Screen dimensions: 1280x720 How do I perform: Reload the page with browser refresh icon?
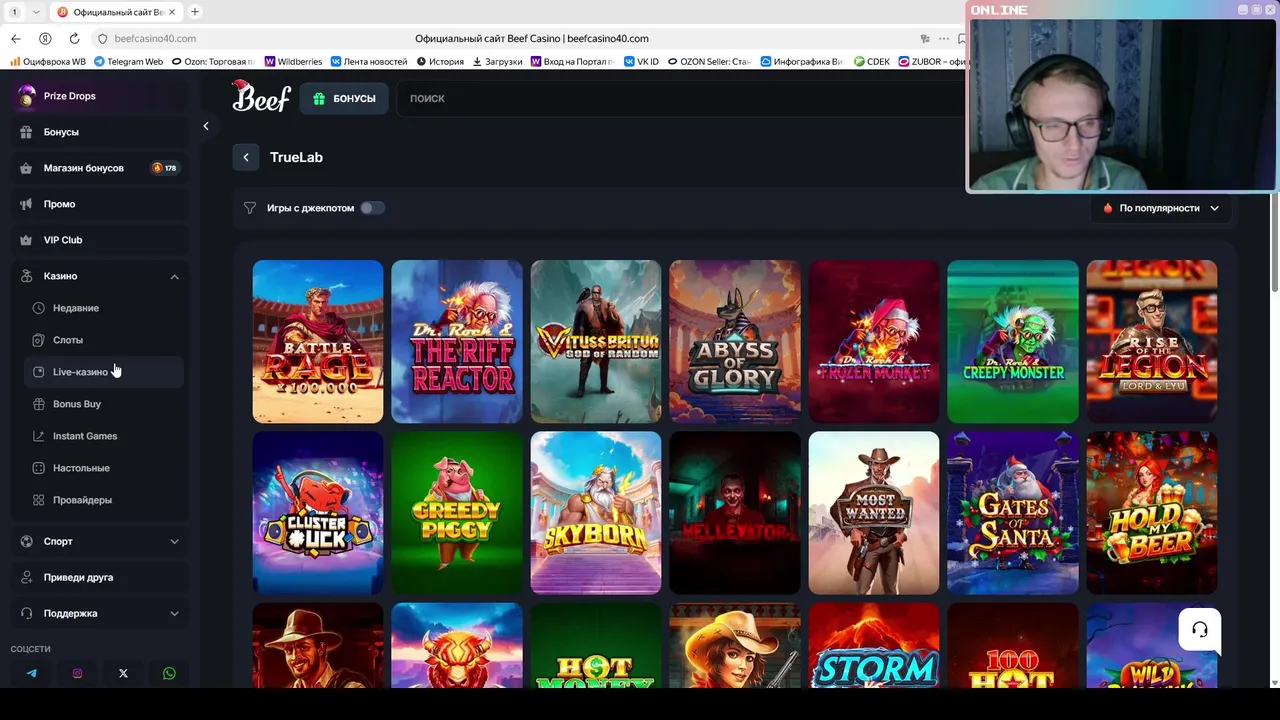point(74,38)
